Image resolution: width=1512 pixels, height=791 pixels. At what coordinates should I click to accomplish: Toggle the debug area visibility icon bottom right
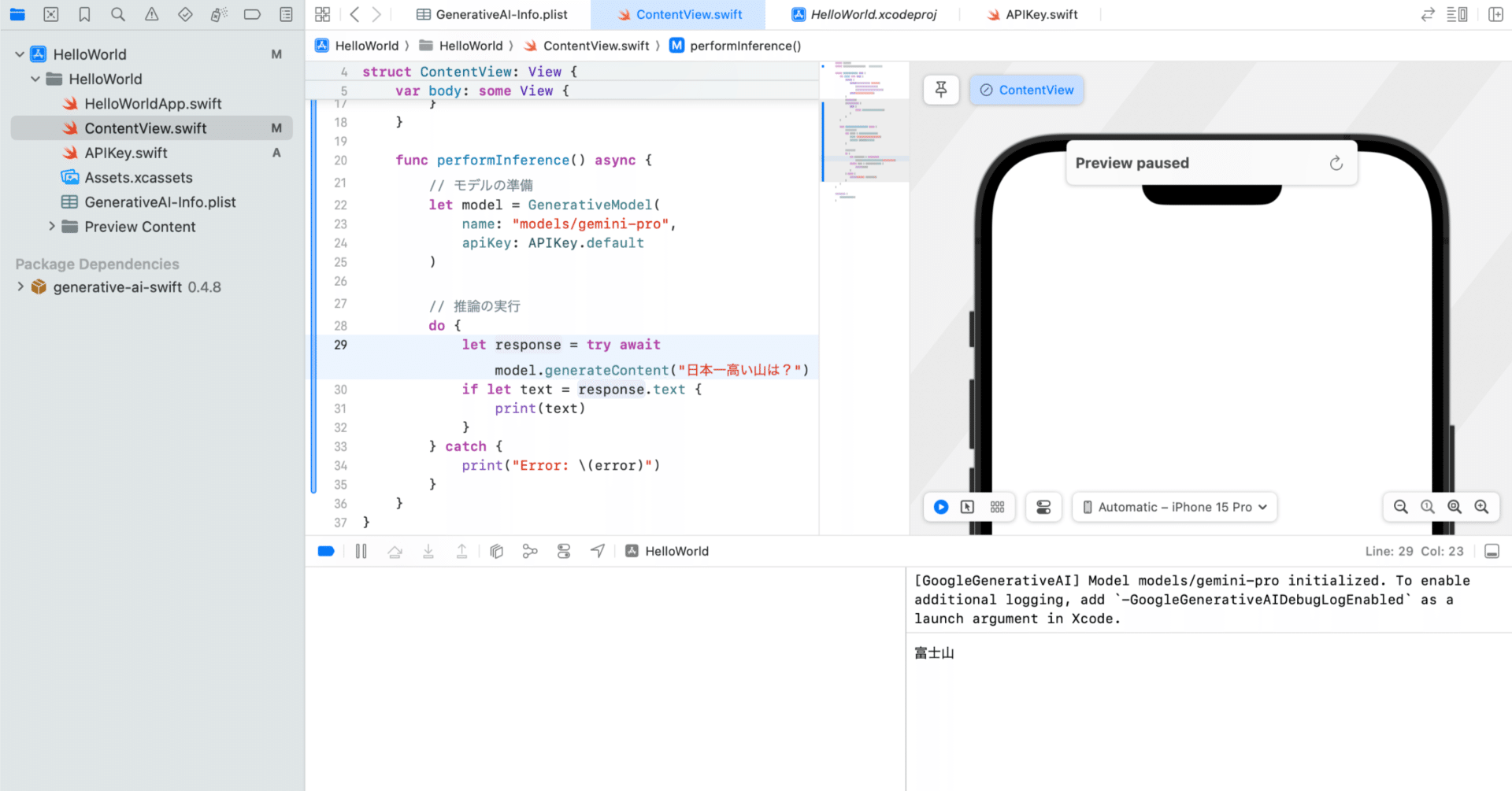(1492, 551)
